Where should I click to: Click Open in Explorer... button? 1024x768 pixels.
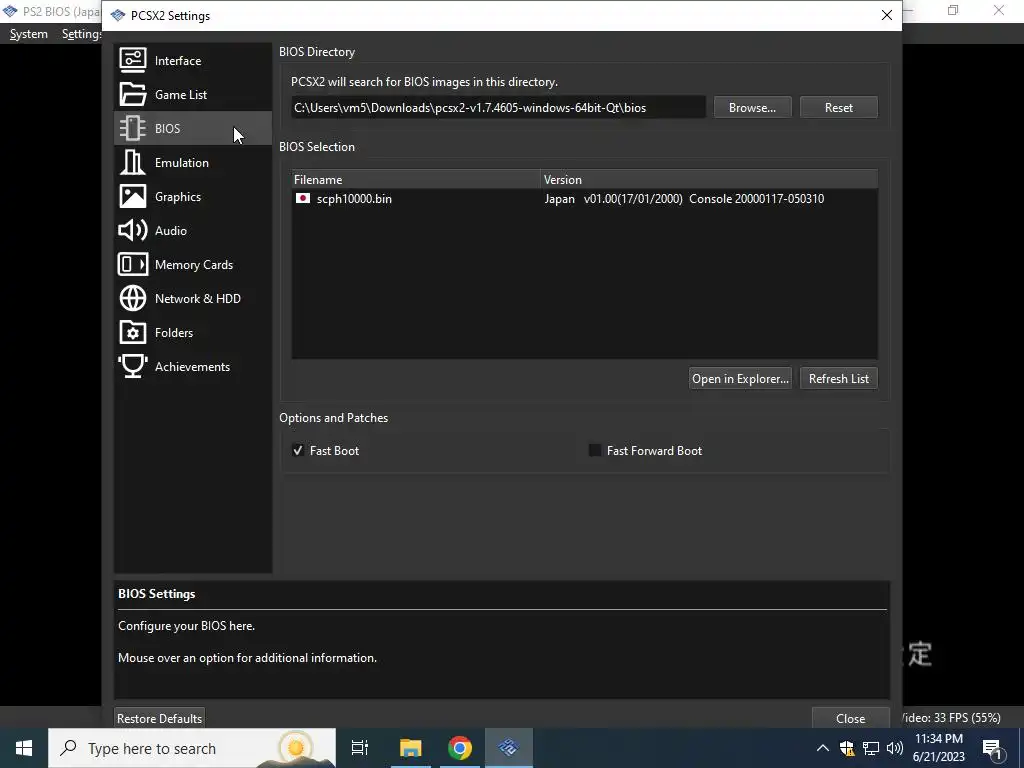tap(740, 378)
